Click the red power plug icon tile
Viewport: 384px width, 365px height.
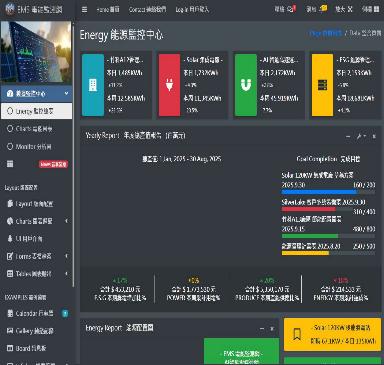point(169,85)
